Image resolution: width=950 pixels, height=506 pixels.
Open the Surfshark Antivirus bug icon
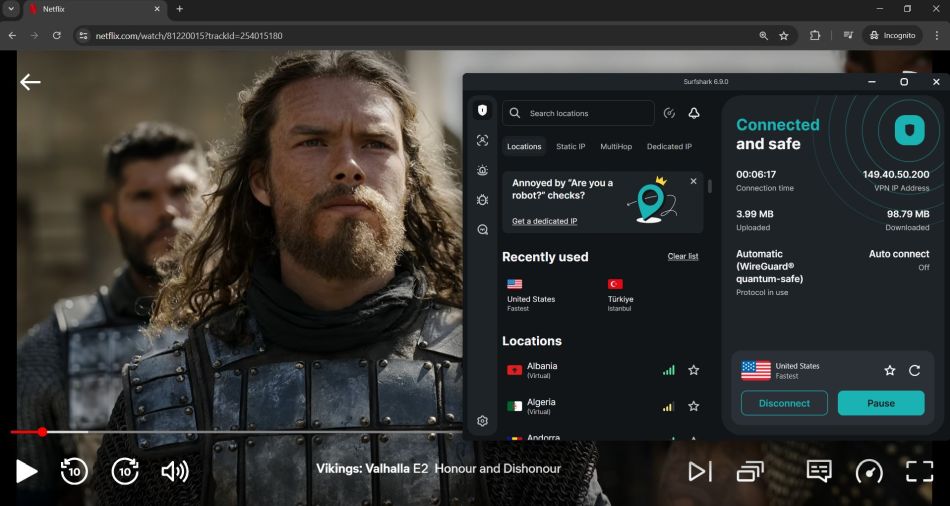[482, 200]
